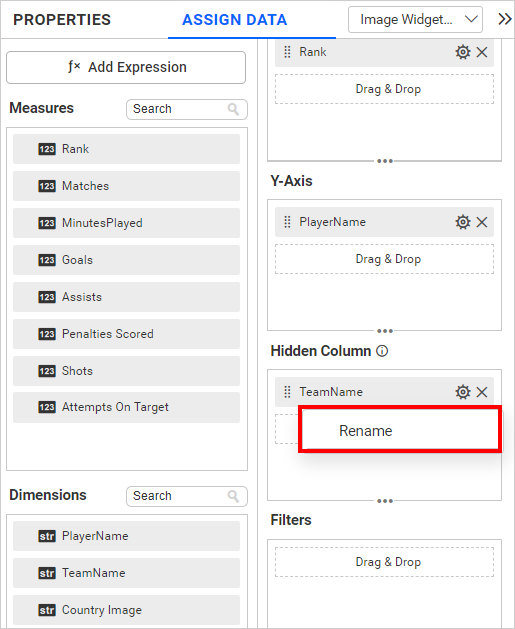
Task: Open Image Widget dropdown
Action: coord(415,19)
